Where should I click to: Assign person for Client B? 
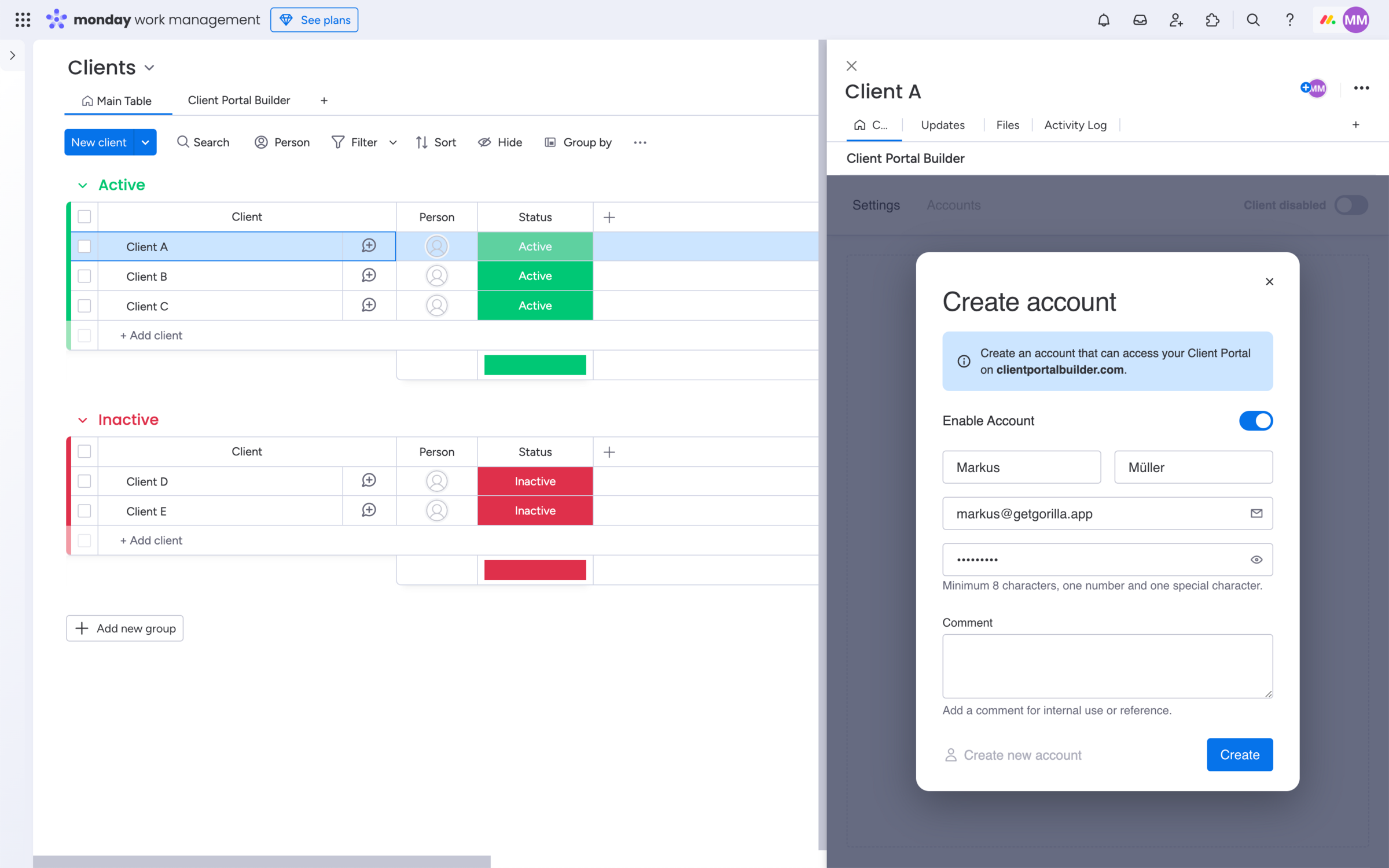click(436, 276)
